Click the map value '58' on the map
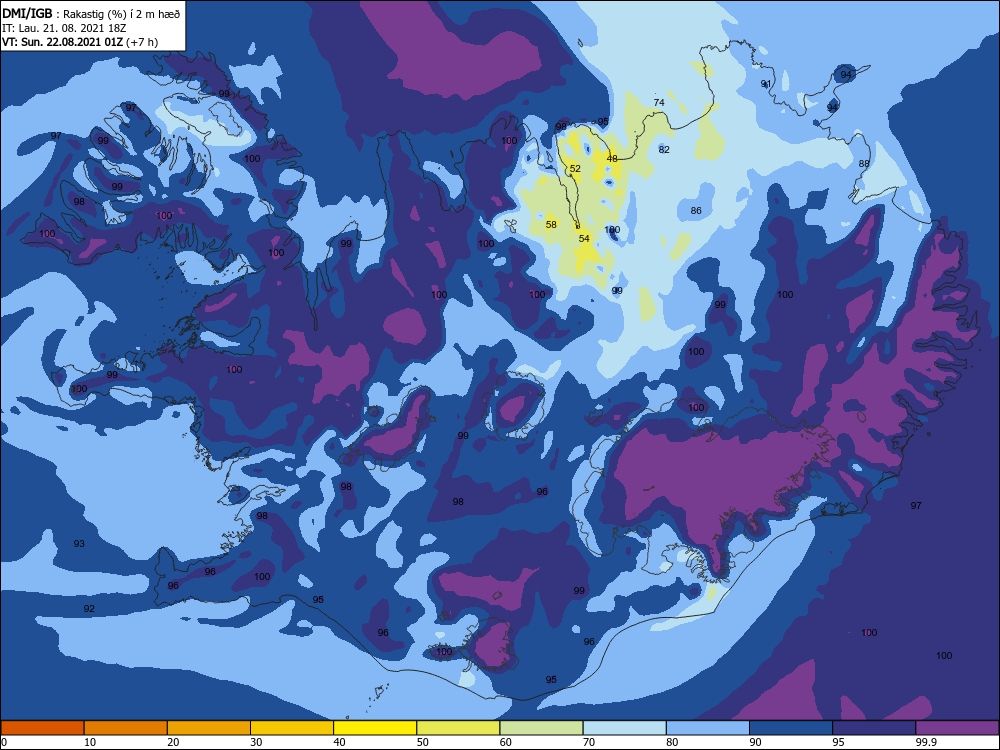Screen dimensions: 1000x750 [552, 224]
